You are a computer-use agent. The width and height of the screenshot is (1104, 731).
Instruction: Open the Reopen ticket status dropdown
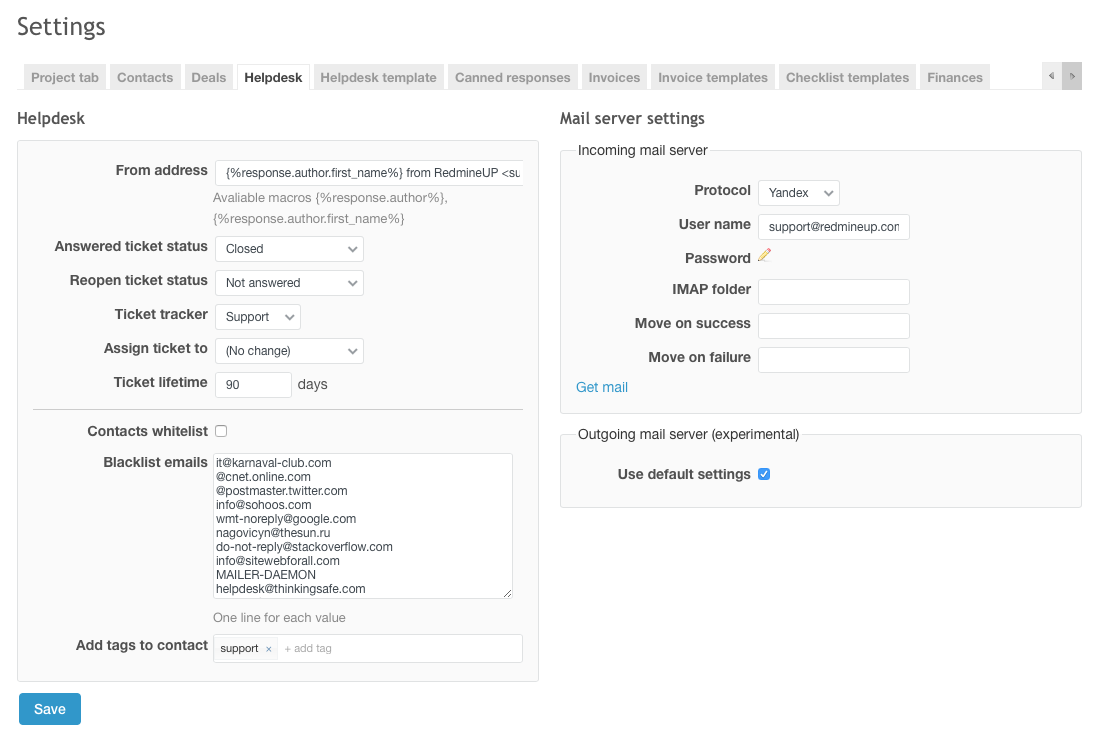pyautogui.click(x=289, y=282)
